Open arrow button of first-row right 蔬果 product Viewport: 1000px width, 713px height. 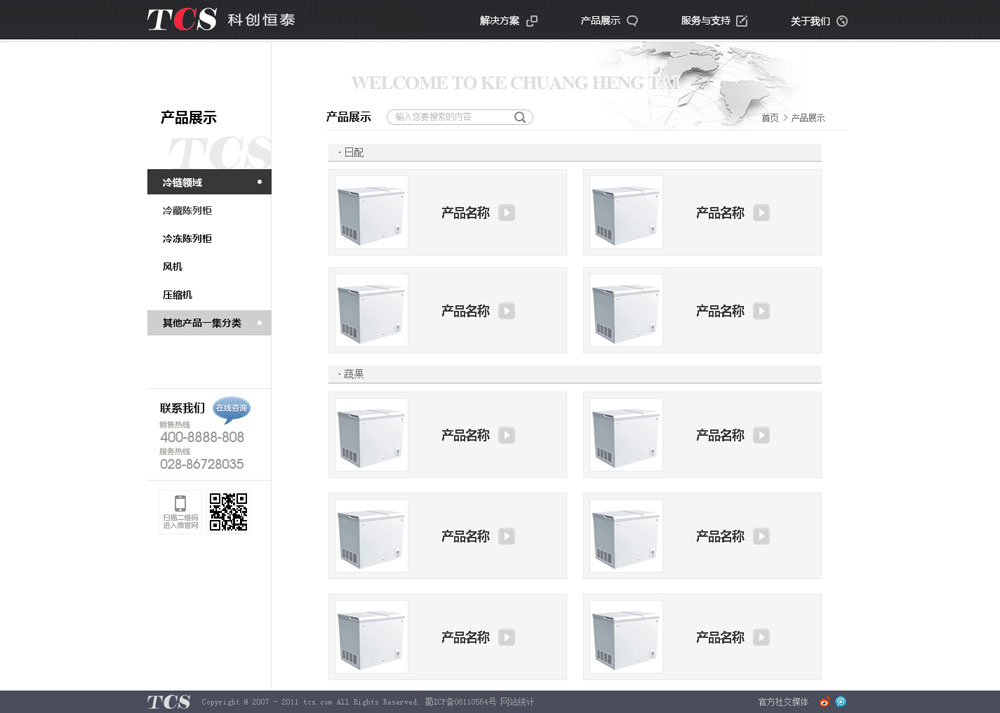(761, 435)
